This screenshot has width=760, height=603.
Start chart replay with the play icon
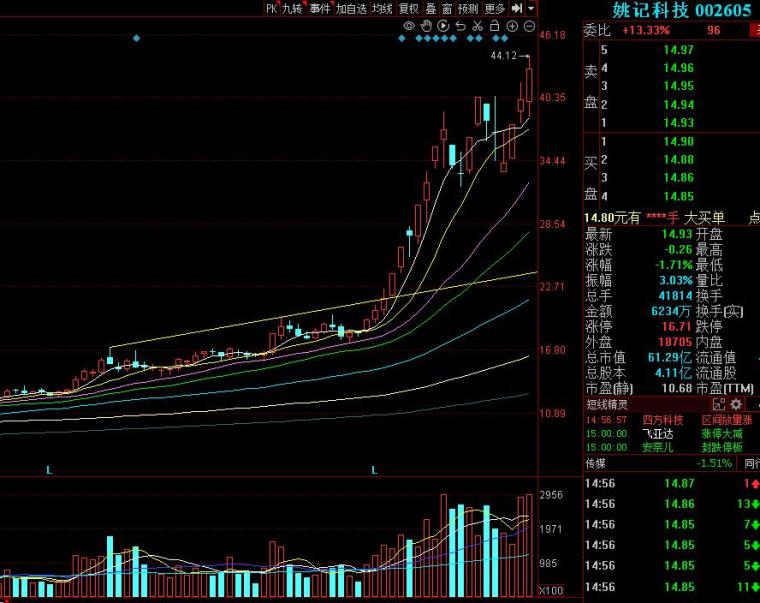[443, 26]
